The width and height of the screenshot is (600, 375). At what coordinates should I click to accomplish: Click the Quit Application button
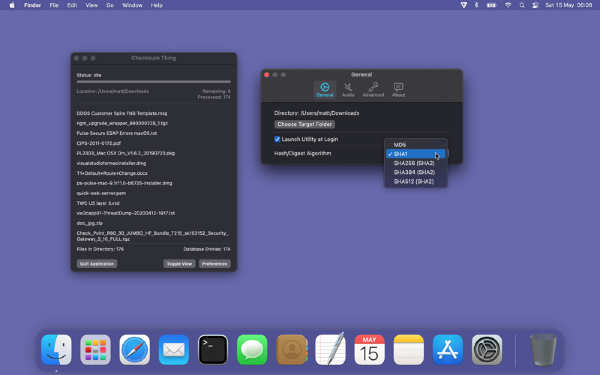point(97,264)
